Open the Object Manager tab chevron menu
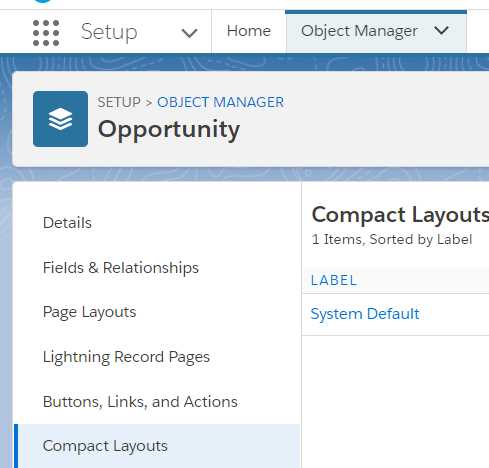489x468 pixels. pyautogui.click(x=442, y=31)
